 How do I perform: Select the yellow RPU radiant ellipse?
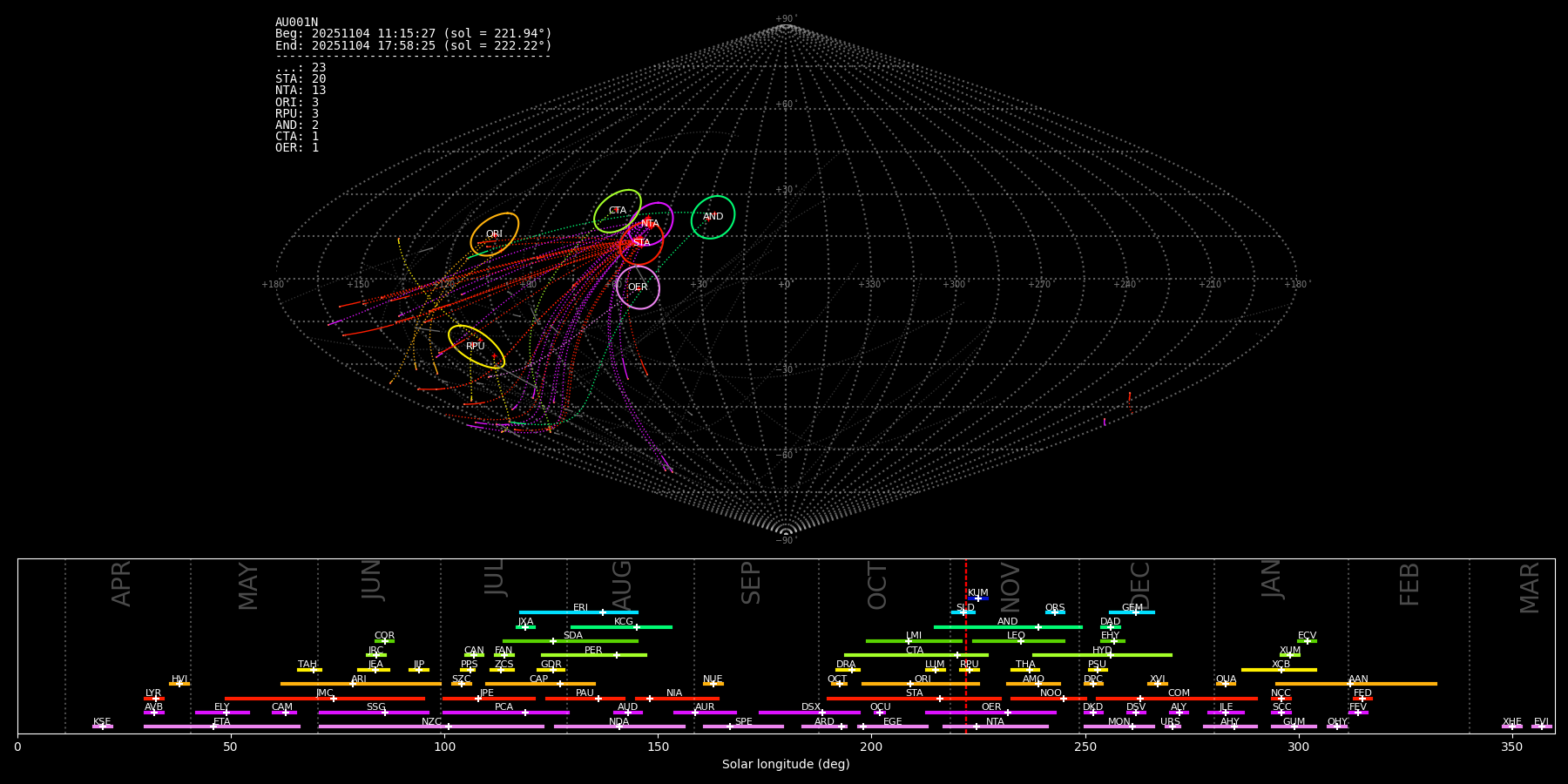tap(476, 347)
